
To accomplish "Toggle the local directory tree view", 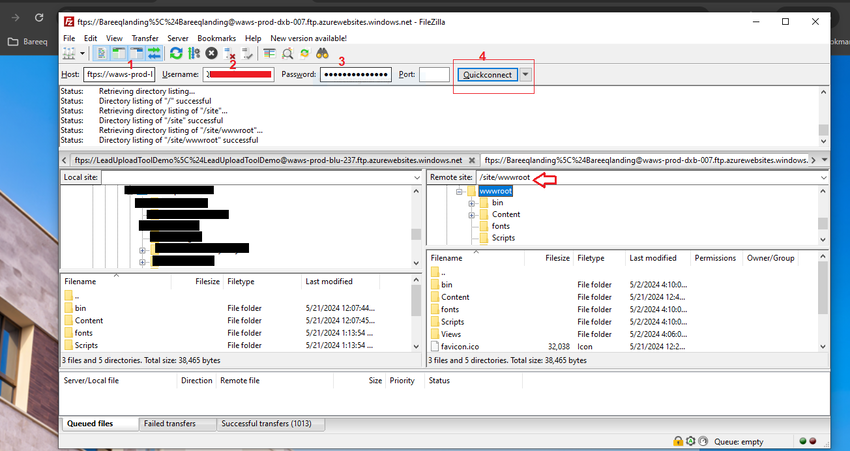I will pos(119,53).
